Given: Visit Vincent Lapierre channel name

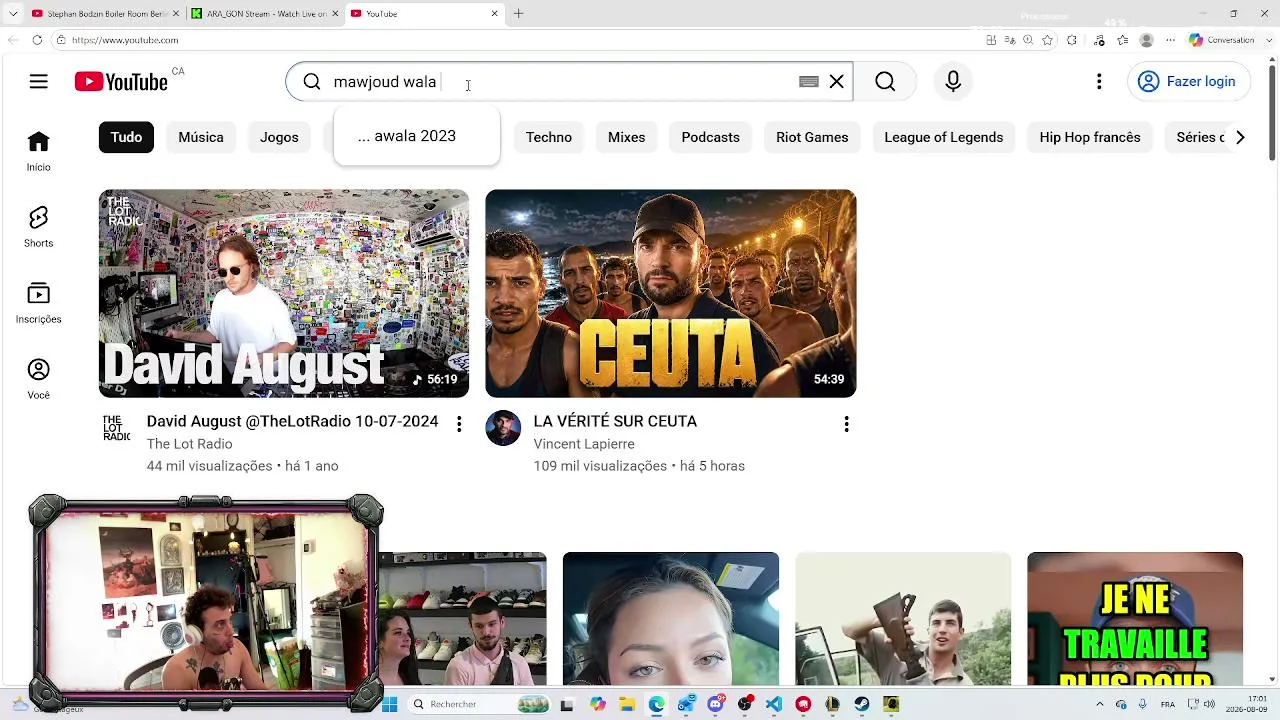Looking at the screenshot, I should 584,444.
